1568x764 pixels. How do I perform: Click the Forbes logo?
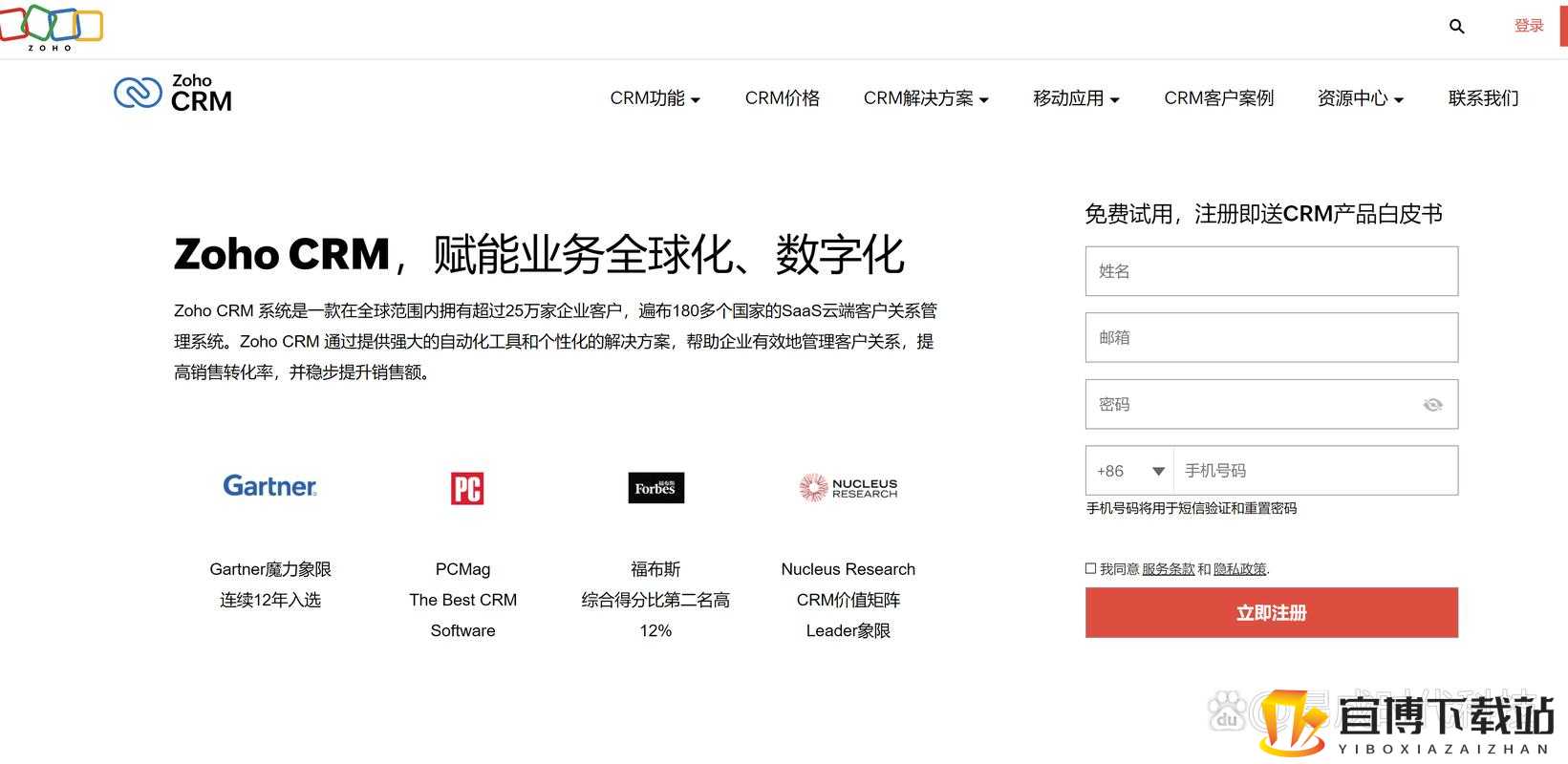point(655,488)
